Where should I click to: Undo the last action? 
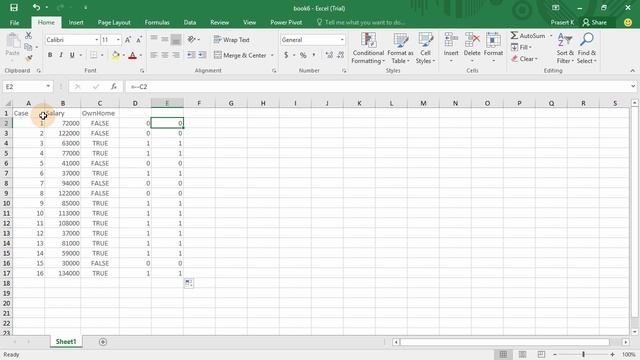(36, 7)
